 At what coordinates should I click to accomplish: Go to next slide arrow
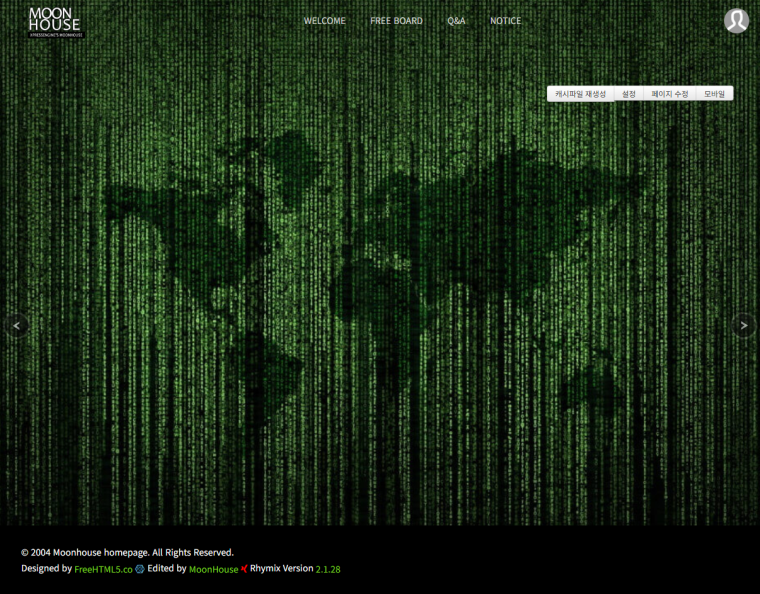744,326
